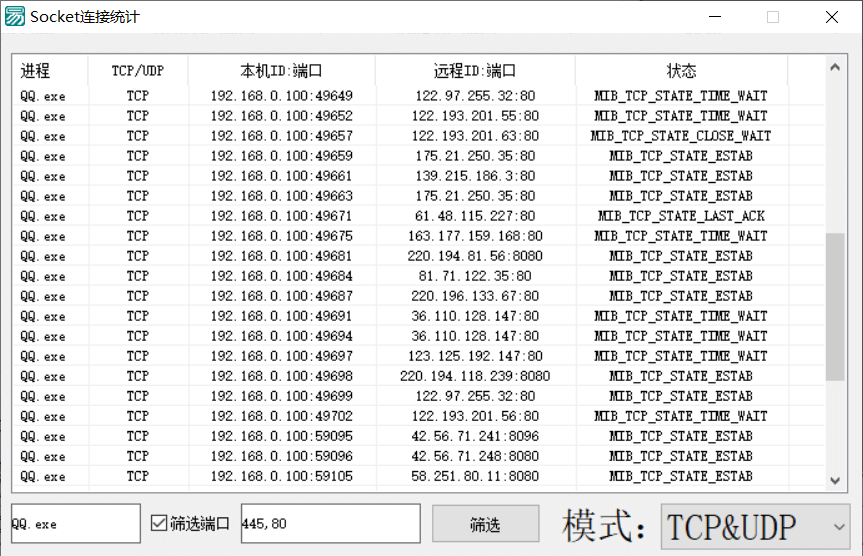The height and width of the screenshot is (556, 863).
Task: Click the 远程ID:端口 column header
Action: point(475,71)
